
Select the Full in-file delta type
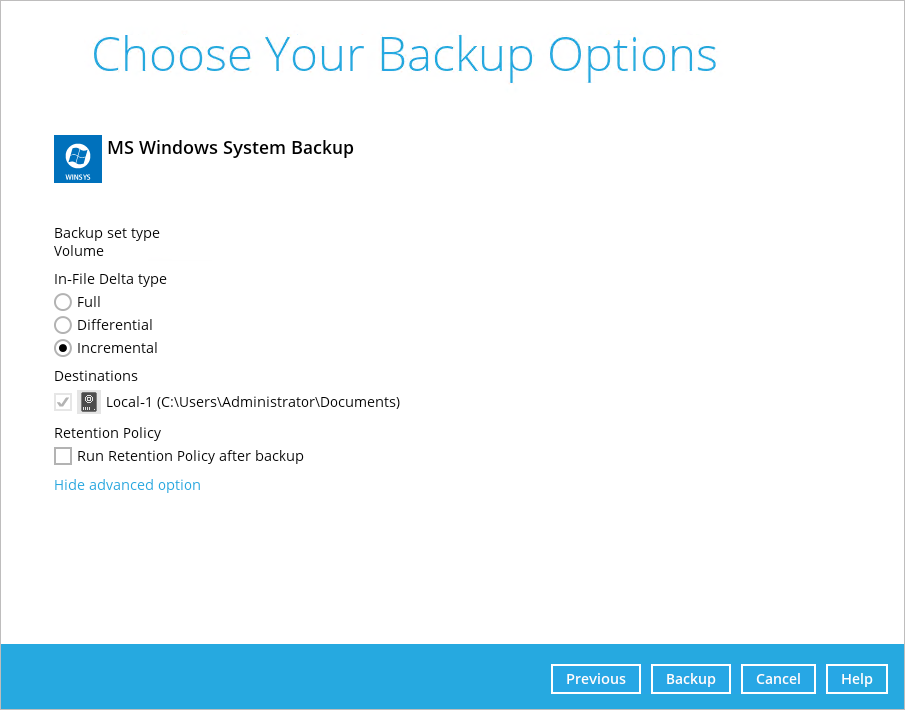coord(63,301)
